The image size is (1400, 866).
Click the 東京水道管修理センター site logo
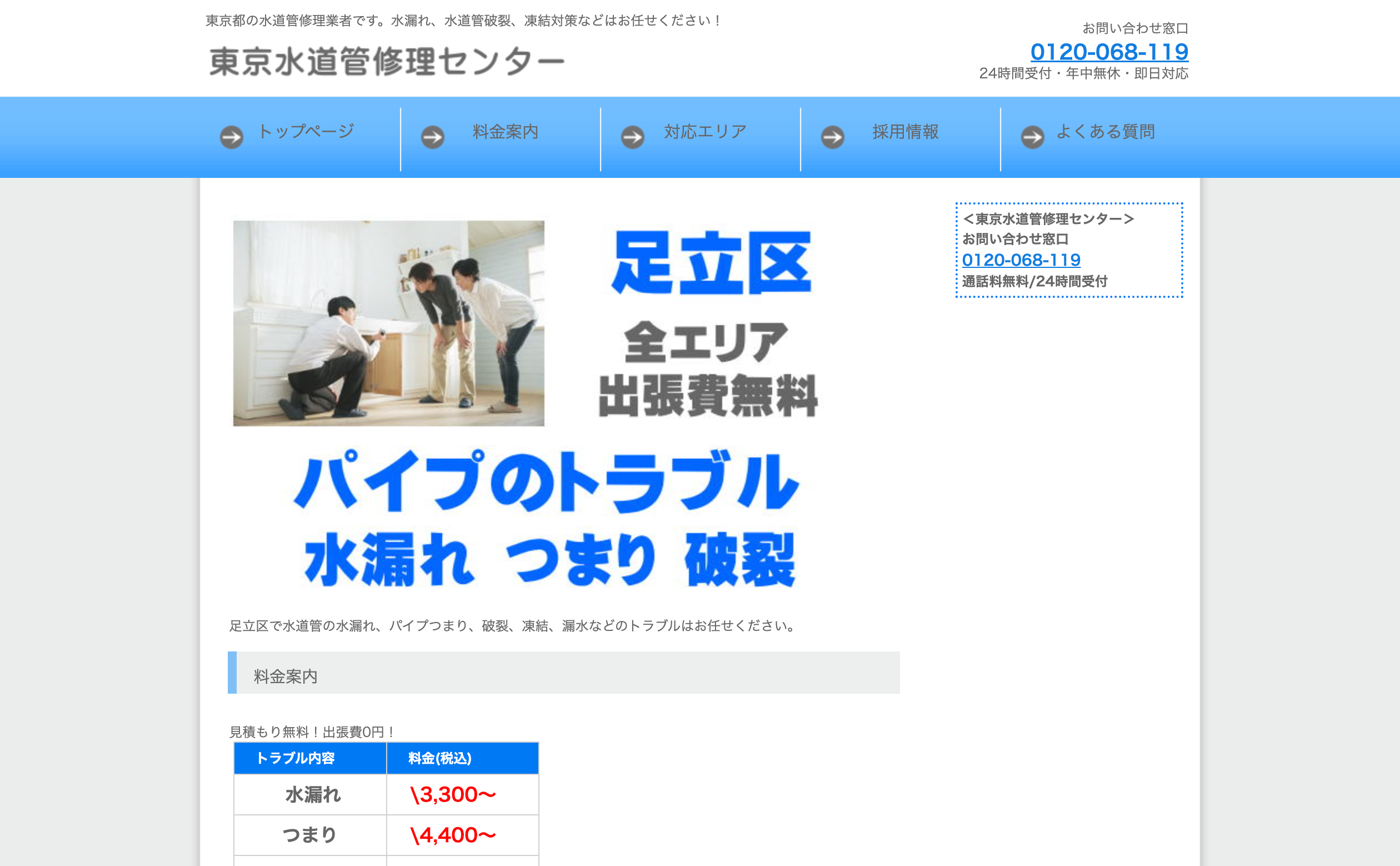click(x=387, y=62)
